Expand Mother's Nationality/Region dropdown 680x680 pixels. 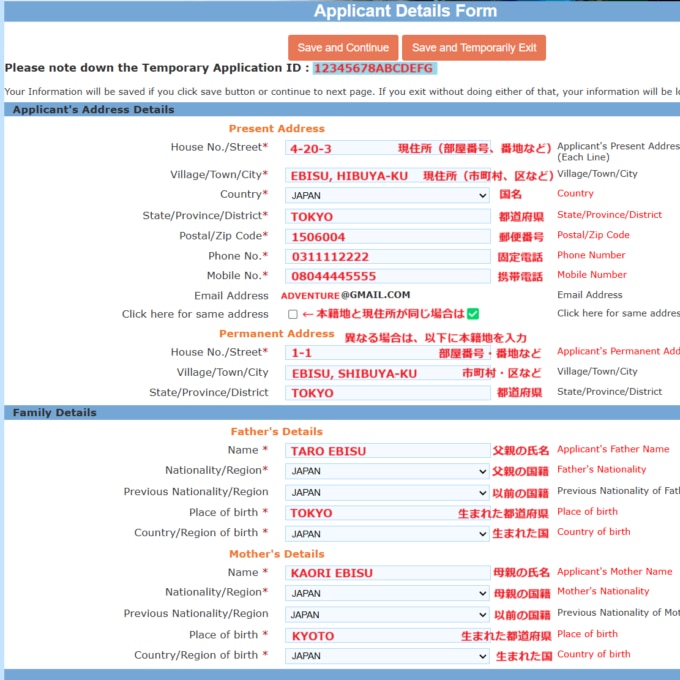coord(387,593)
